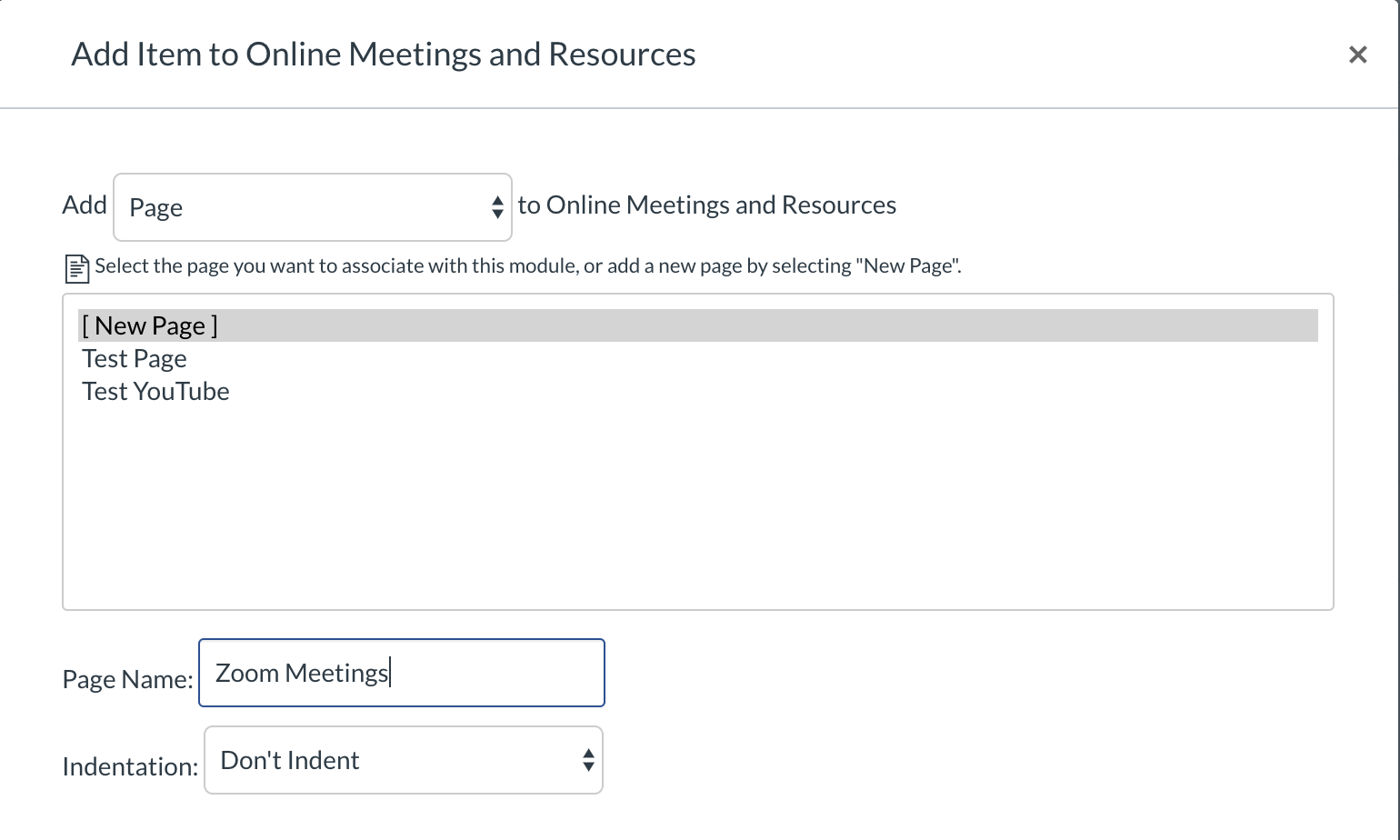Open the Add item type dropdown
Screen dimensions: 1400x840
click(x=312, y=207)
